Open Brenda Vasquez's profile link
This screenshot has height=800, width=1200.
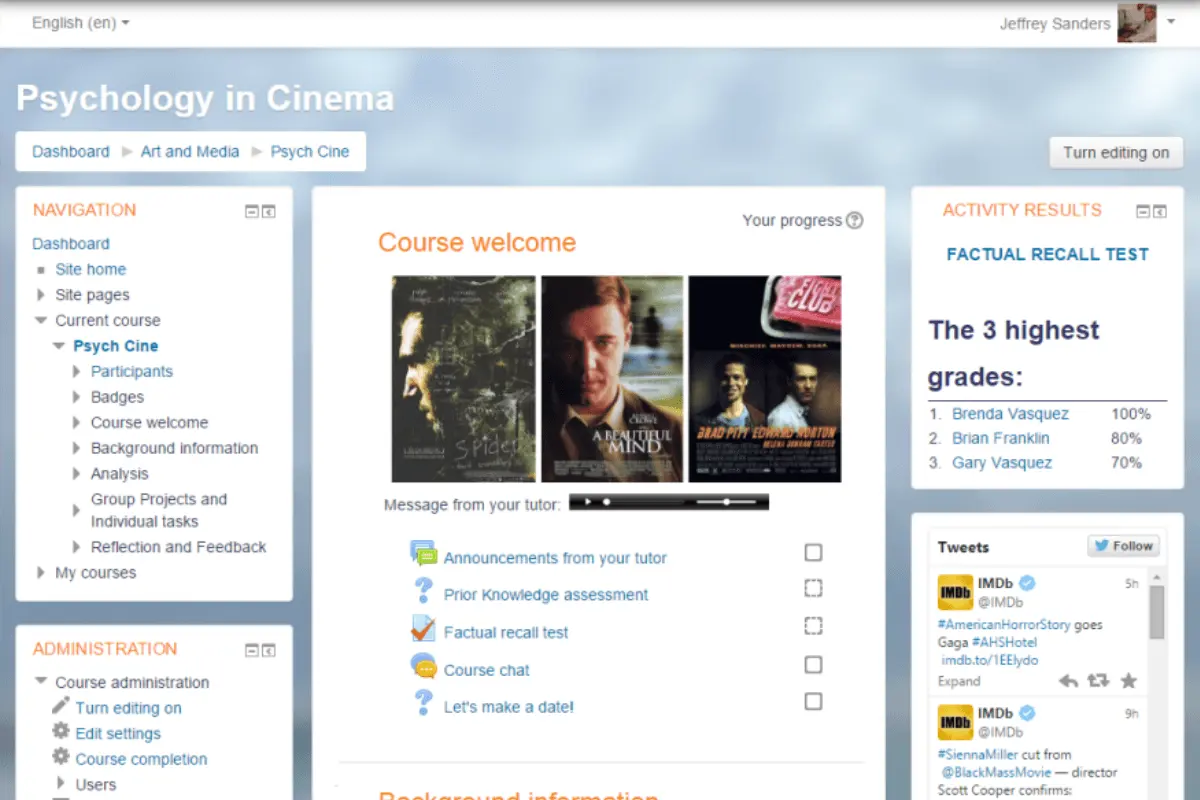click(1010, 414)
